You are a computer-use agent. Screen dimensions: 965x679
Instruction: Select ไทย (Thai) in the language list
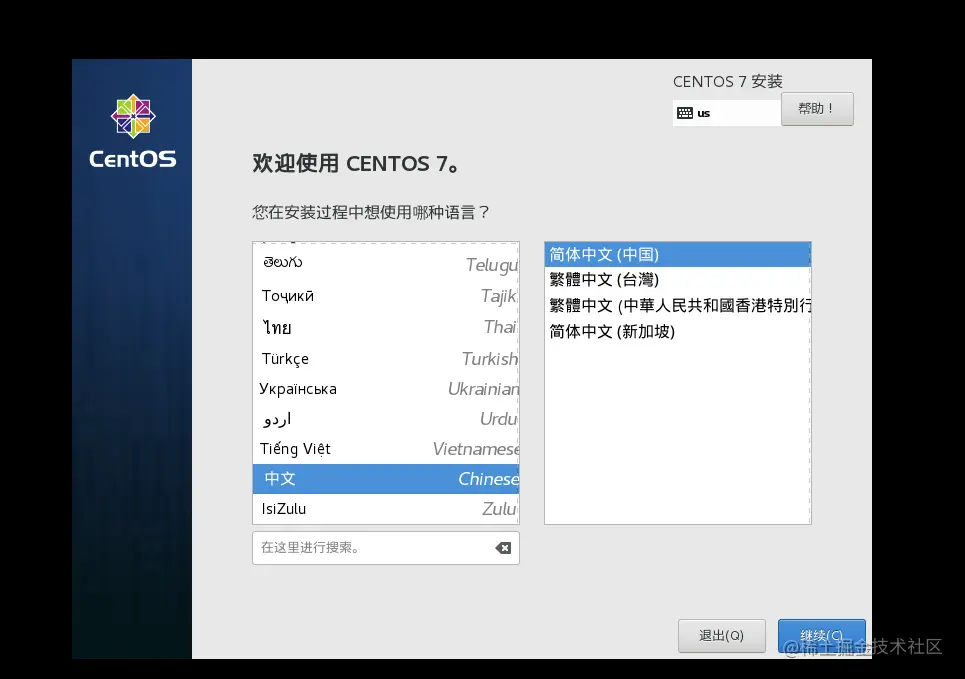click(386, 327)
